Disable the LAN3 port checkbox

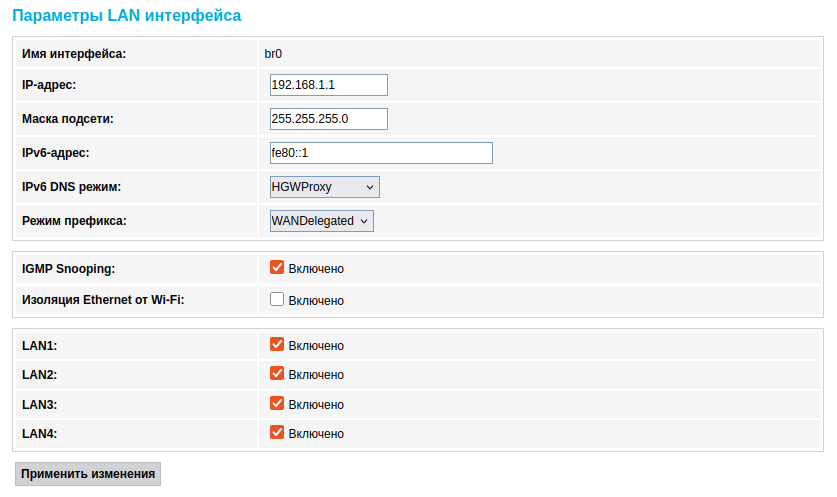click(x=277, y=404)
